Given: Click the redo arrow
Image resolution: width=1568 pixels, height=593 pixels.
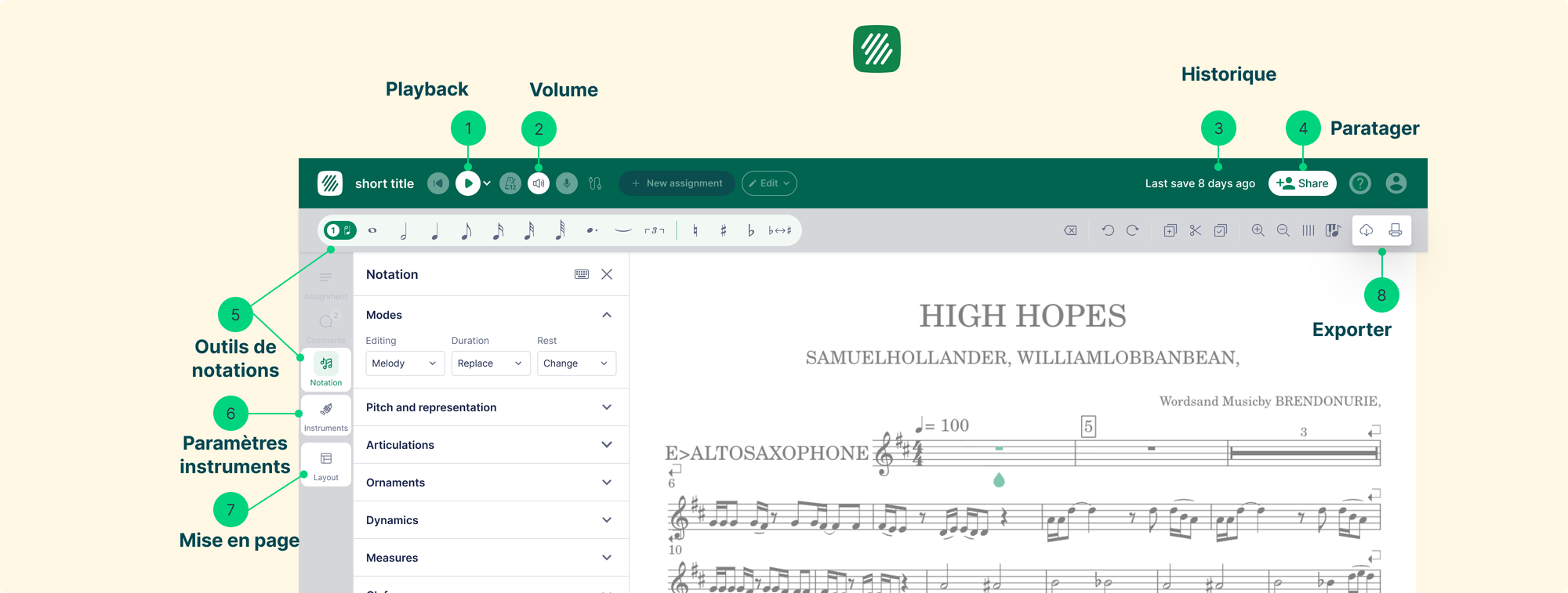Looking at the screenshot, I should point(1133,230).
